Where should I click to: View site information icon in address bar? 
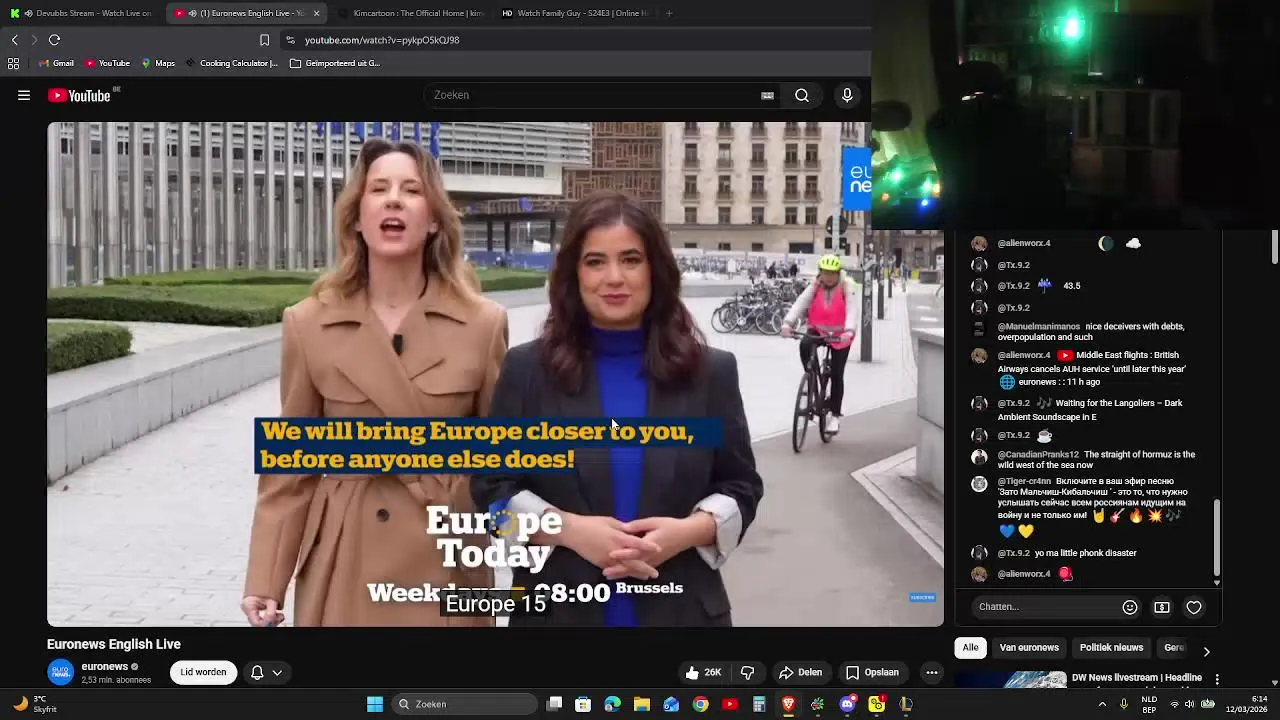[290, 40]
